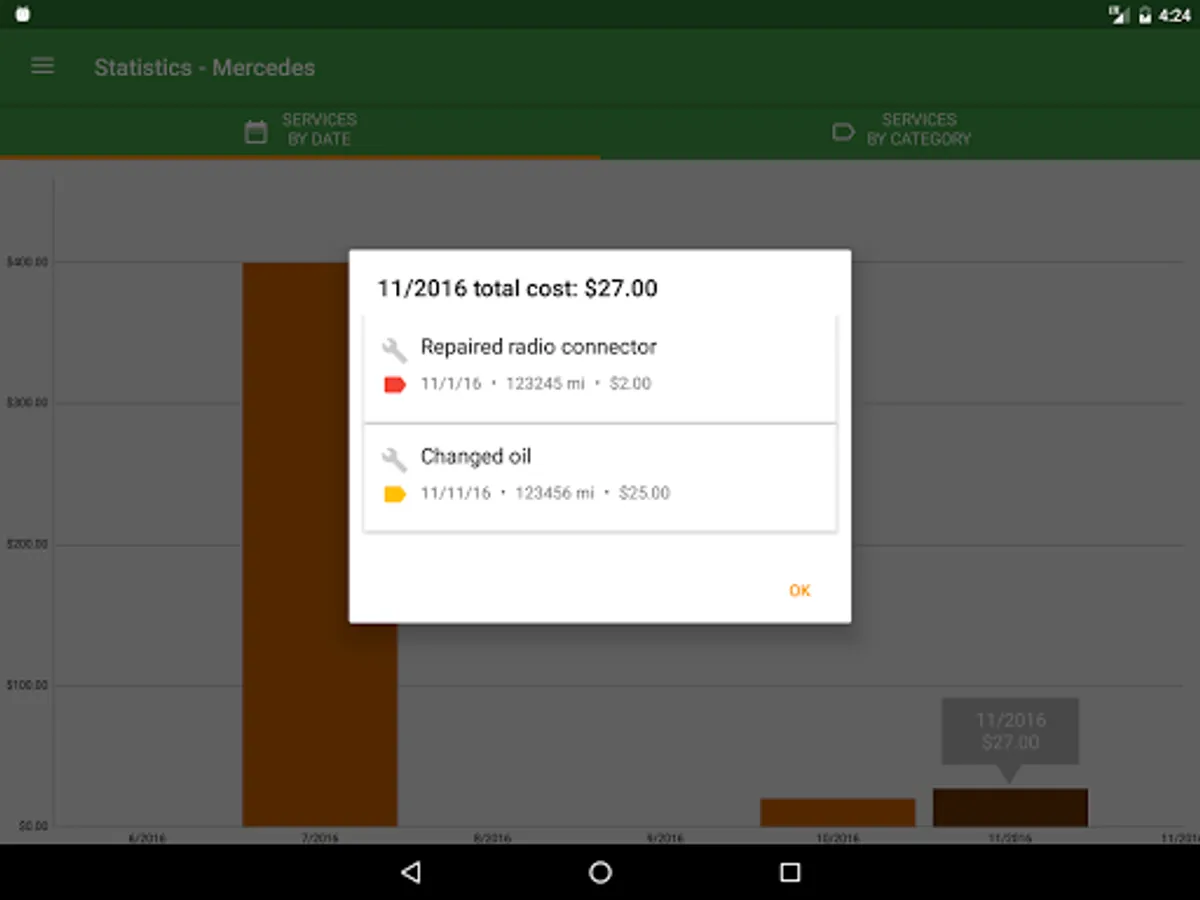Click the 6/2016 axis label
Image resolution: width=1200 pixels, height=900 pixels.
click(147, 837)
